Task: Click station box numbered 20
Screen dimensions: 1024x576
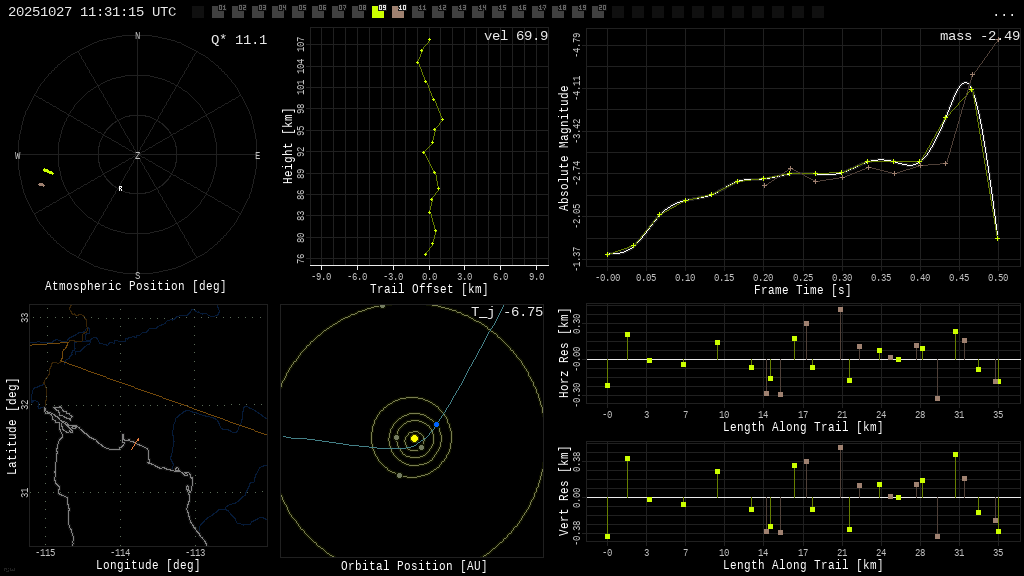Action: tap(598, 12)
